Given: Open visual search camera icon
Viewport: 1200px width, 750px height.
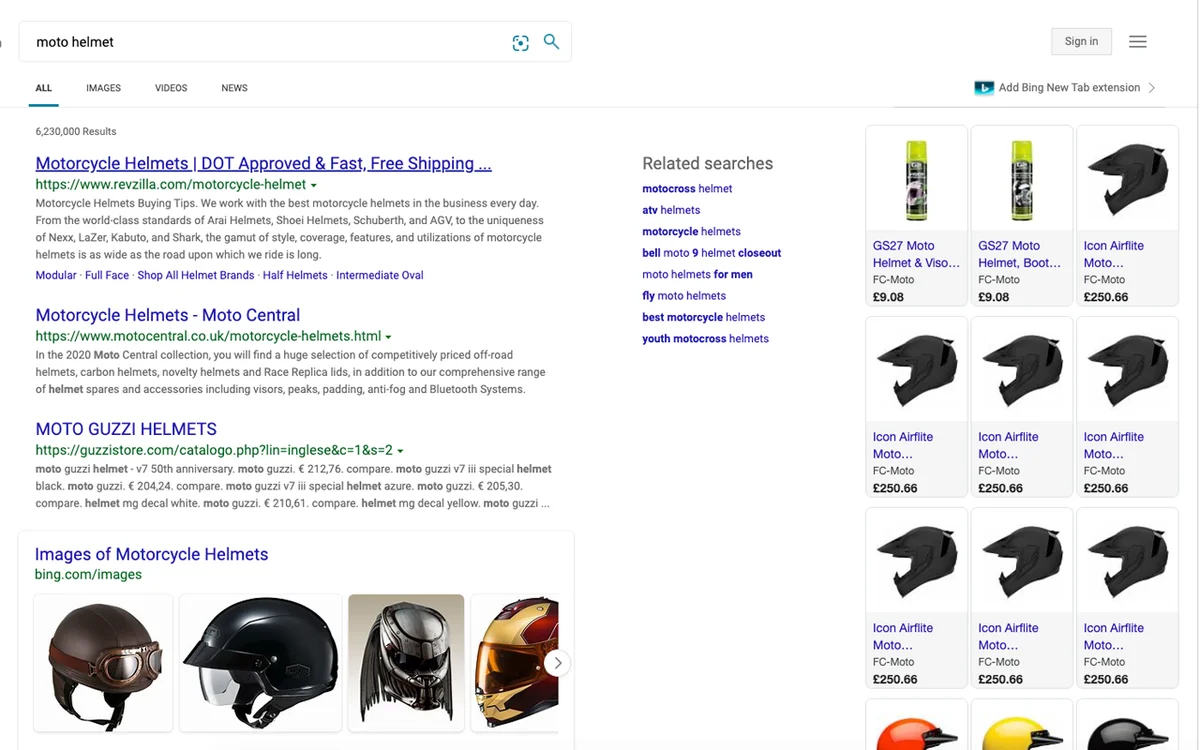Looking at the screenshot, I should (x=520, y=42).
